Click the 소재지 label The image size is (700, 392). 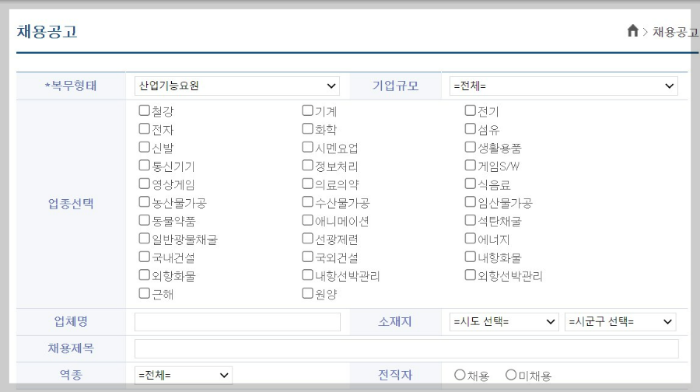[395, 321]
